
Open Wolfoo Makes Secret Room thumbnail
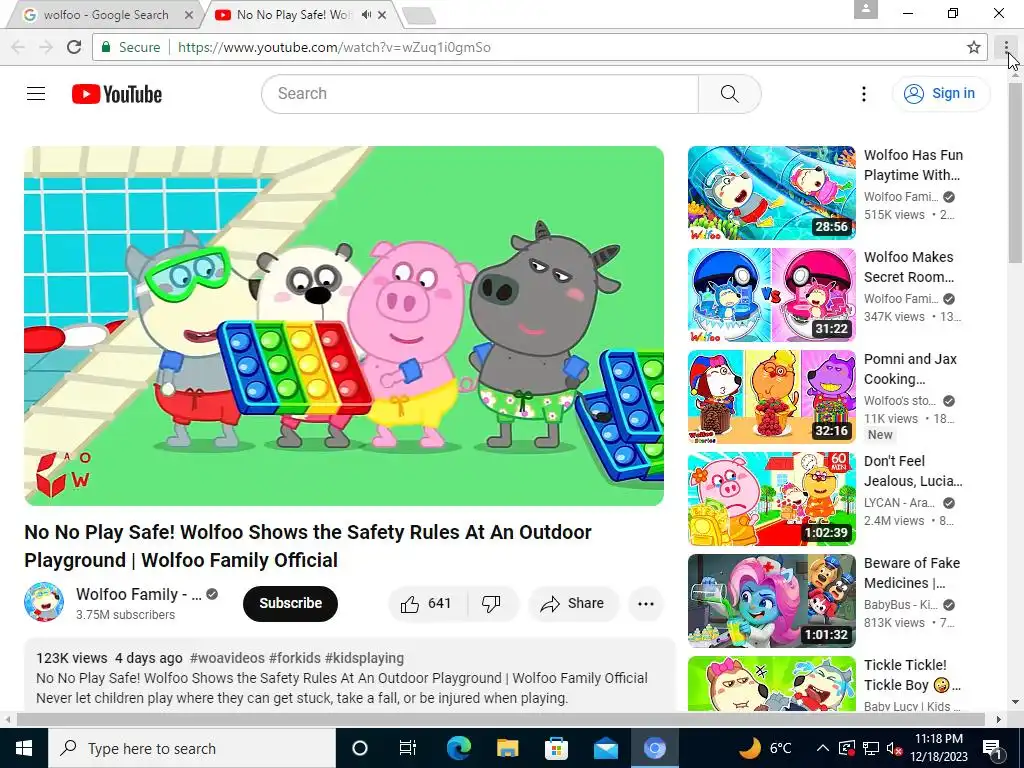(x=771, y=295)
